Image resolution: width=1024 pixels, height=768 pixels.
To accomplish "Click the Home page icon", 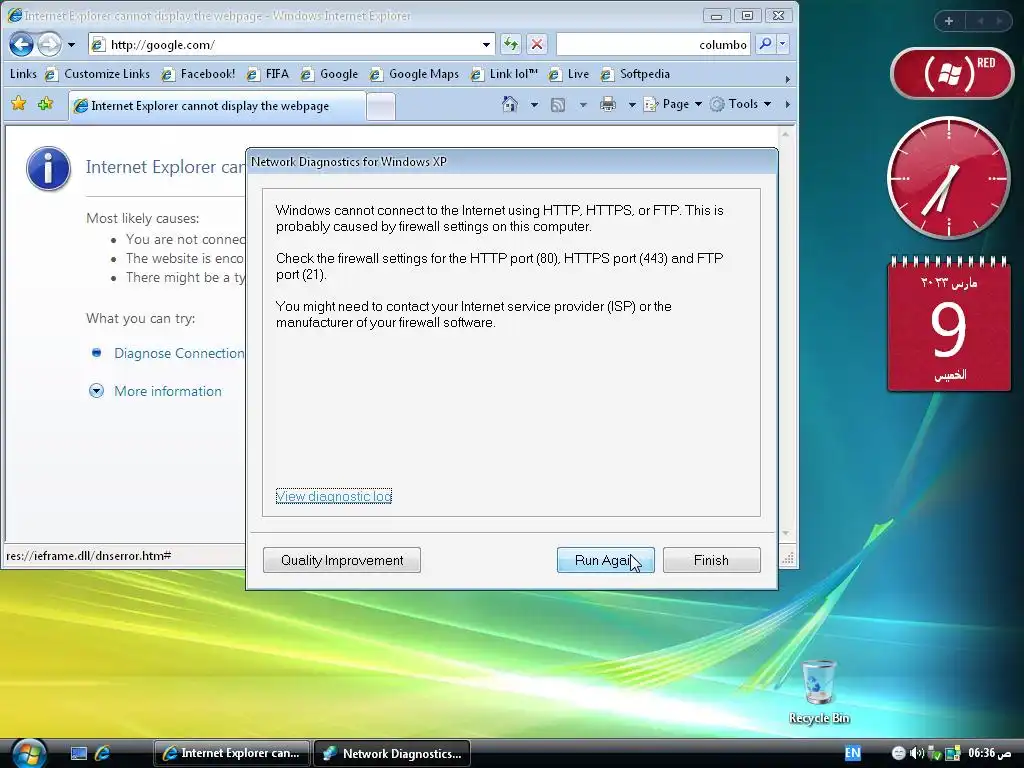I will (x=509, y=104).
